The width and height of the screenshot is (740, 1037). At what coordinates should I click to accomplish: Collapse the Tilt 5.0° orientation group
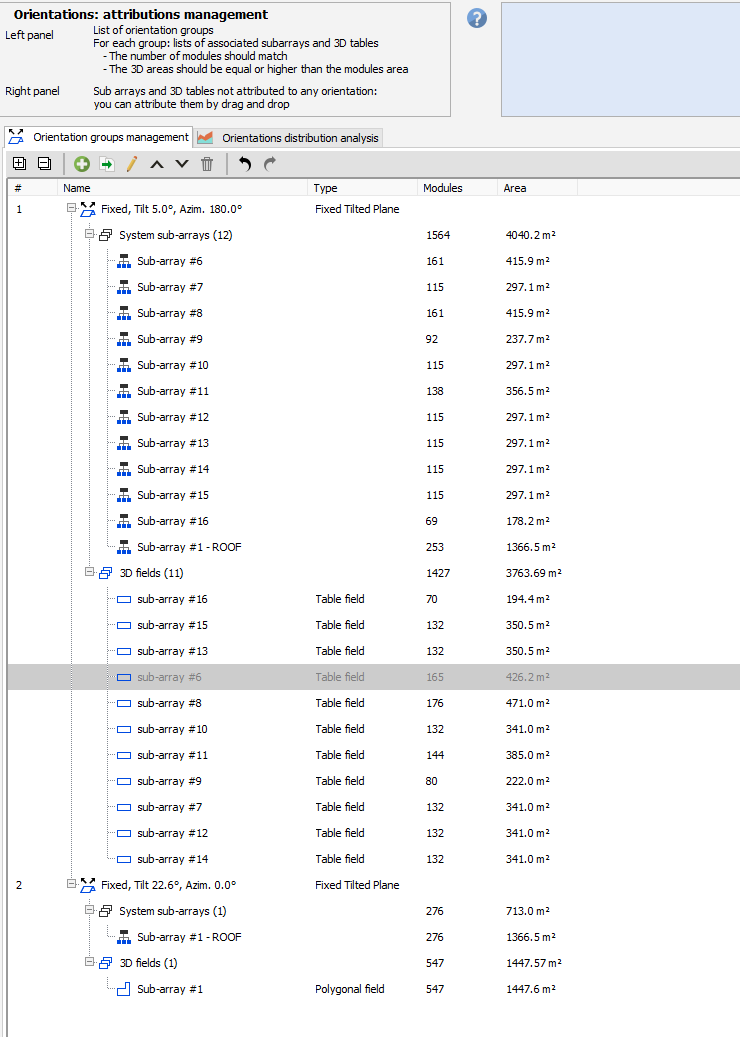[71, 209]
